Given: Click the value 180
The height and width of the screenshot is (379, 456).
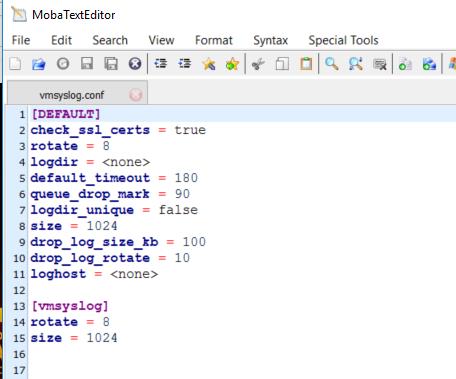Looking at the screenshot, I should (186, 178).
